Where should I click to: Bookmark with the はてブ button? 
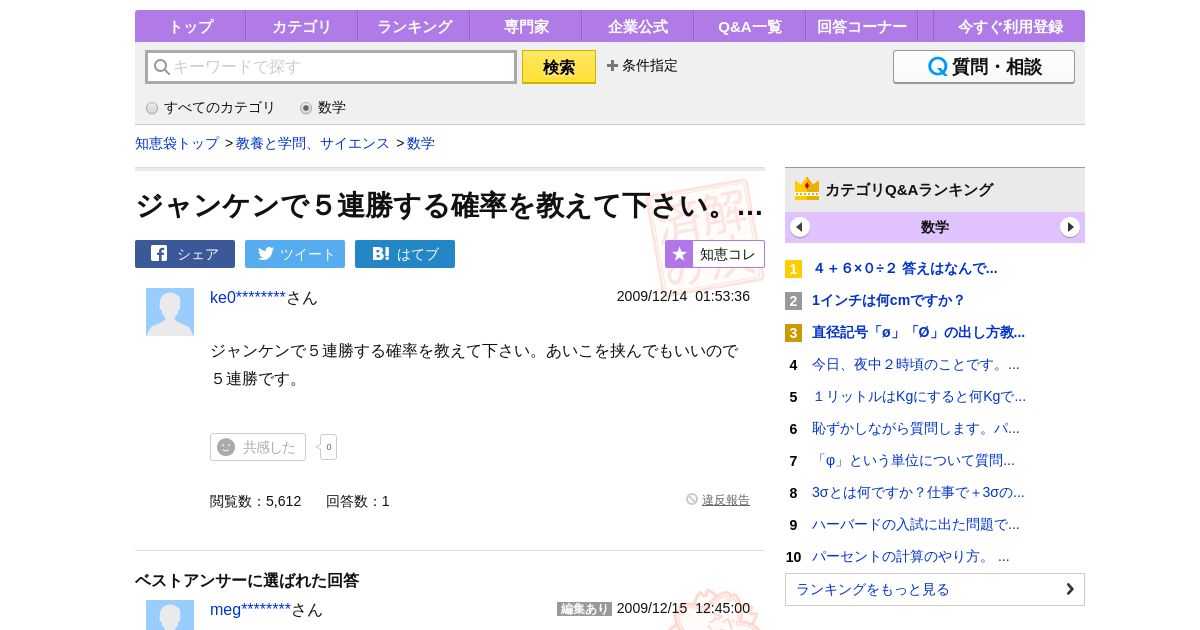pos(405,254)
